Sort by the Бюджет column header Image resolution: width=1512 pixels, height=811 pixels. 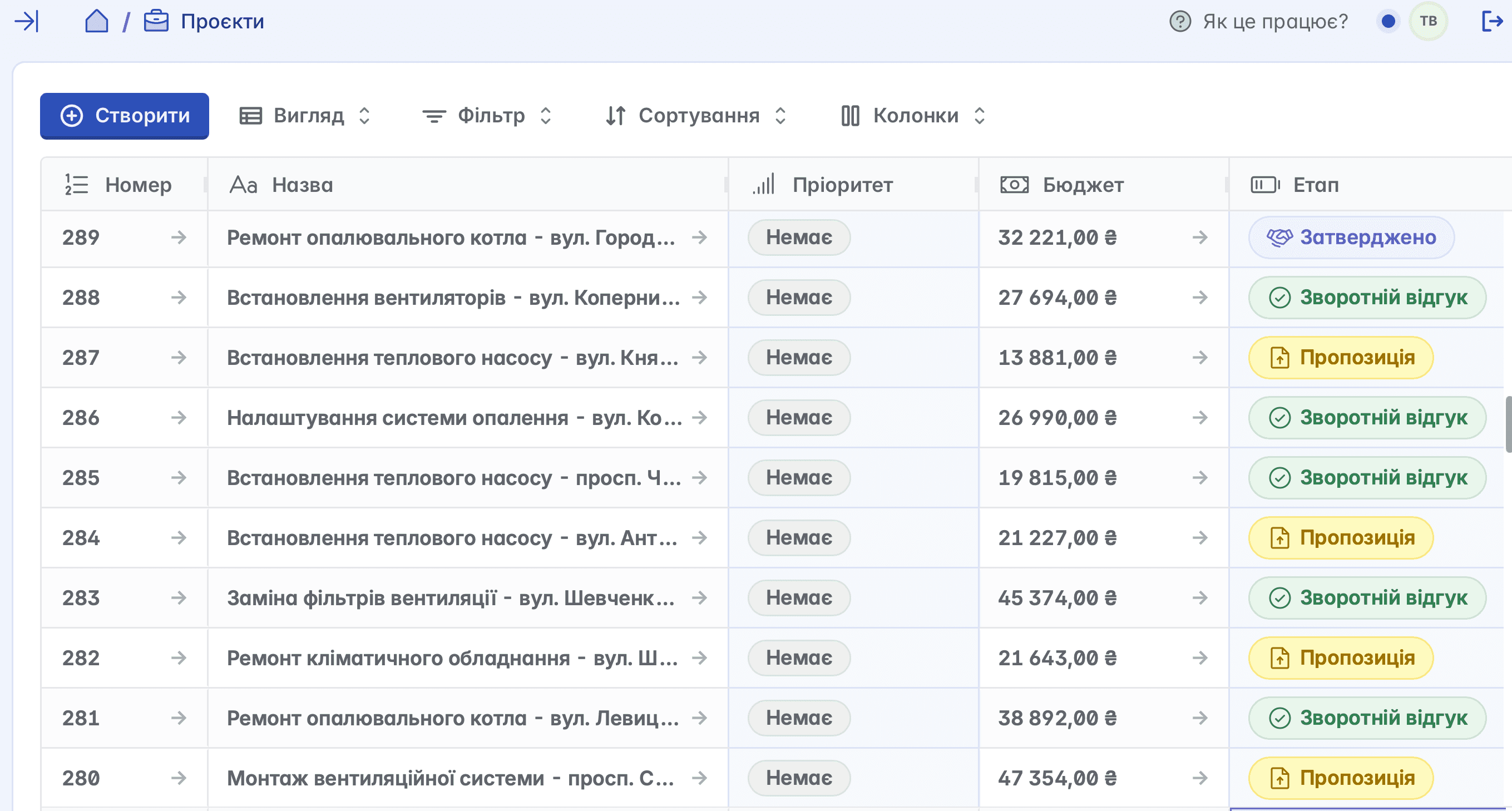1083,185
